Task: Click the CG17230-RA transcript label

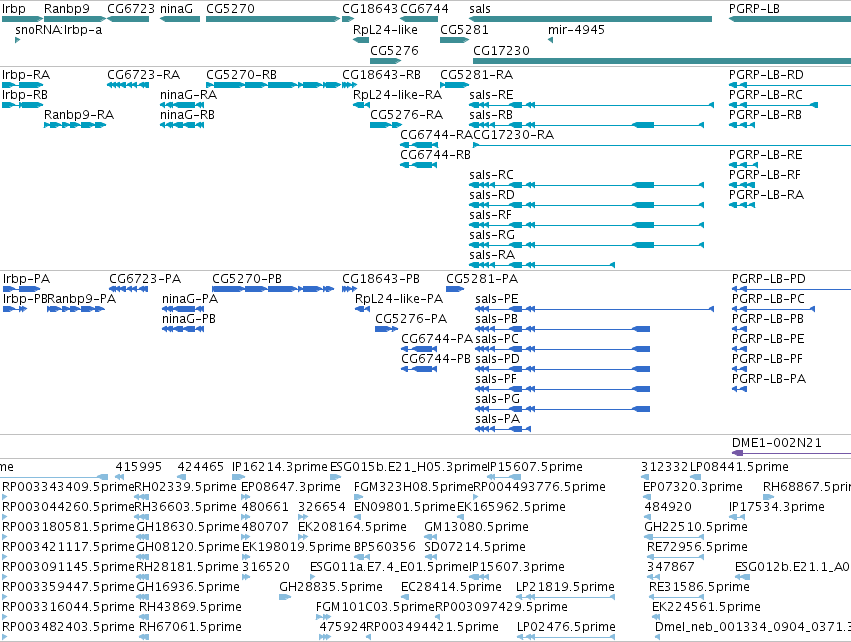Action: (513, 135)
